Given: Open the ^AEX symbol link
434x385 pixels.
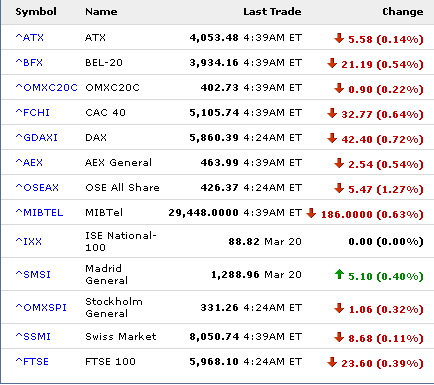Looking at the screenshot, I should pyautogui.click(x=29, y=163).
